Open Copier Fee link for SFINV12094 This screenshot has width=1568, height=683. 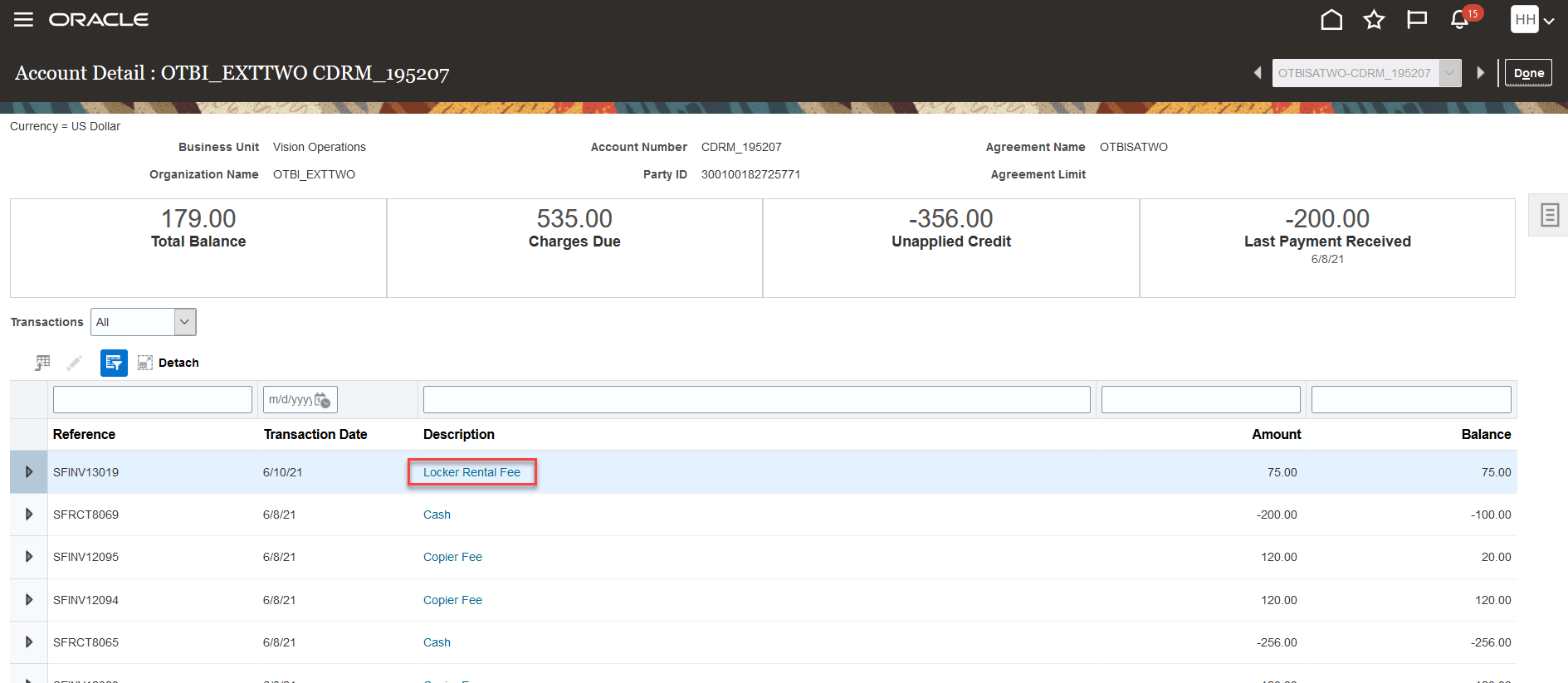click(x=452, y=600)
